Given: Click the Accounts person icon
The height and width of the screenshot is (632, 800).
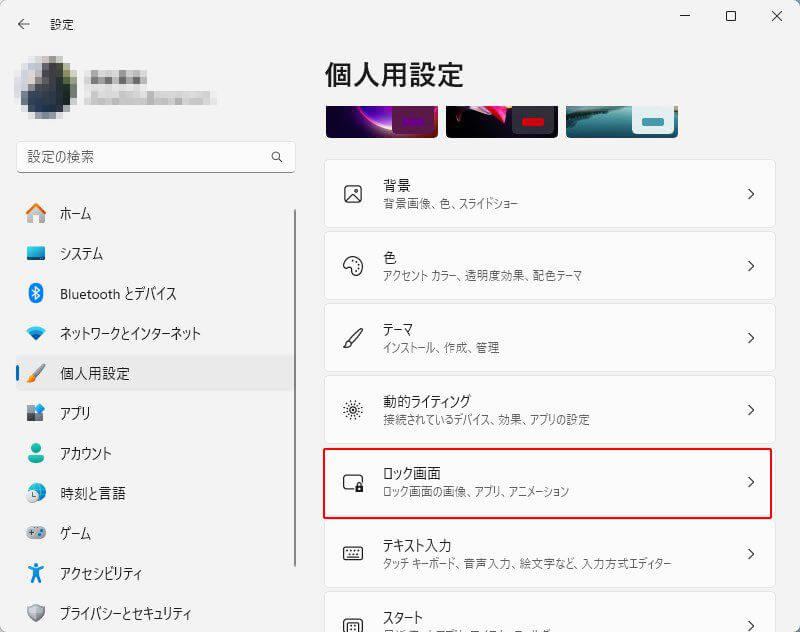Looking at the screenshot, I should (36, 453).
